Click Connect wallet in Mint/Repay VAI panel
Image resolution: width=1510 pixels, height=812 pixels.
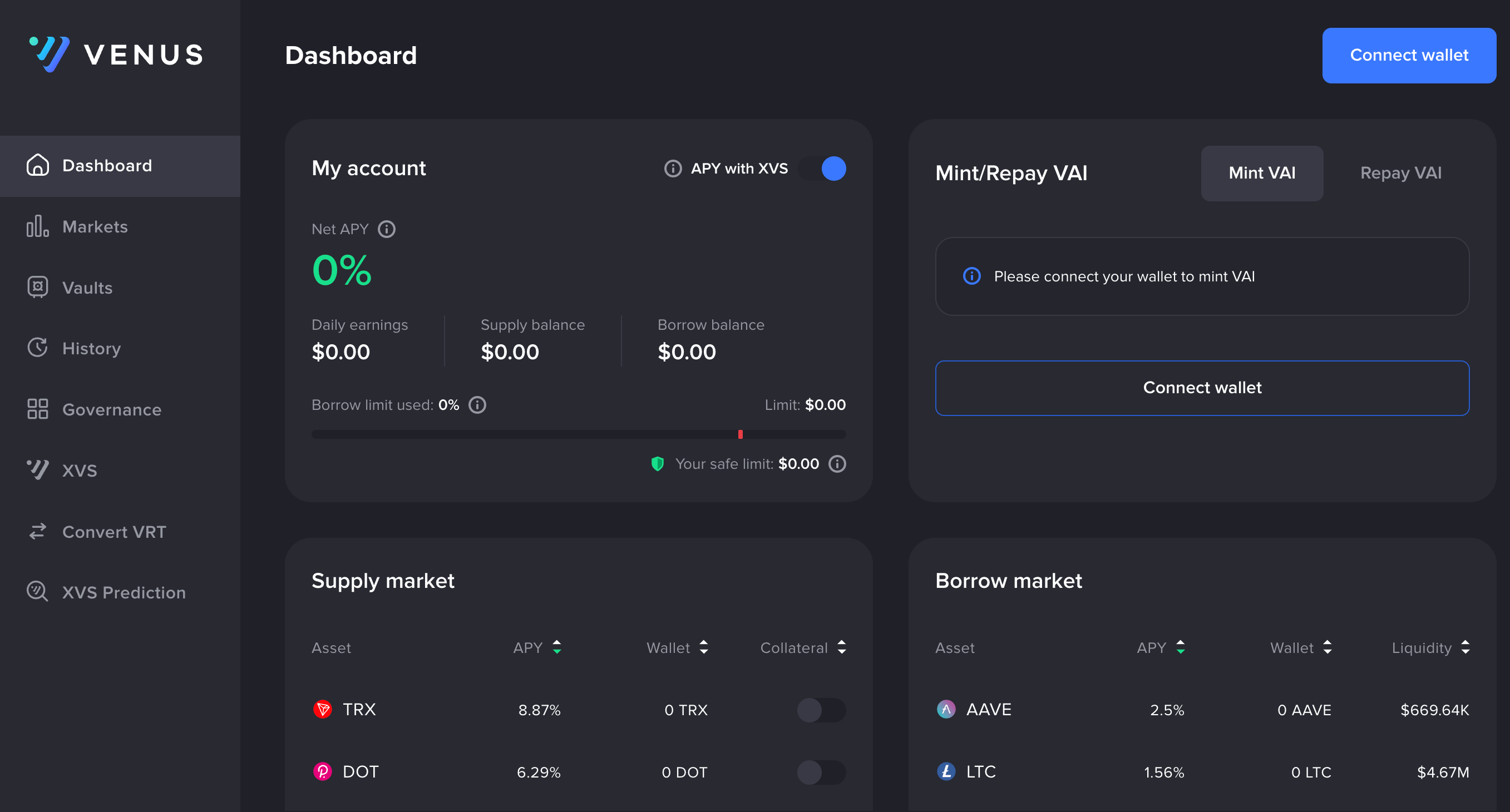[1202, 388]
